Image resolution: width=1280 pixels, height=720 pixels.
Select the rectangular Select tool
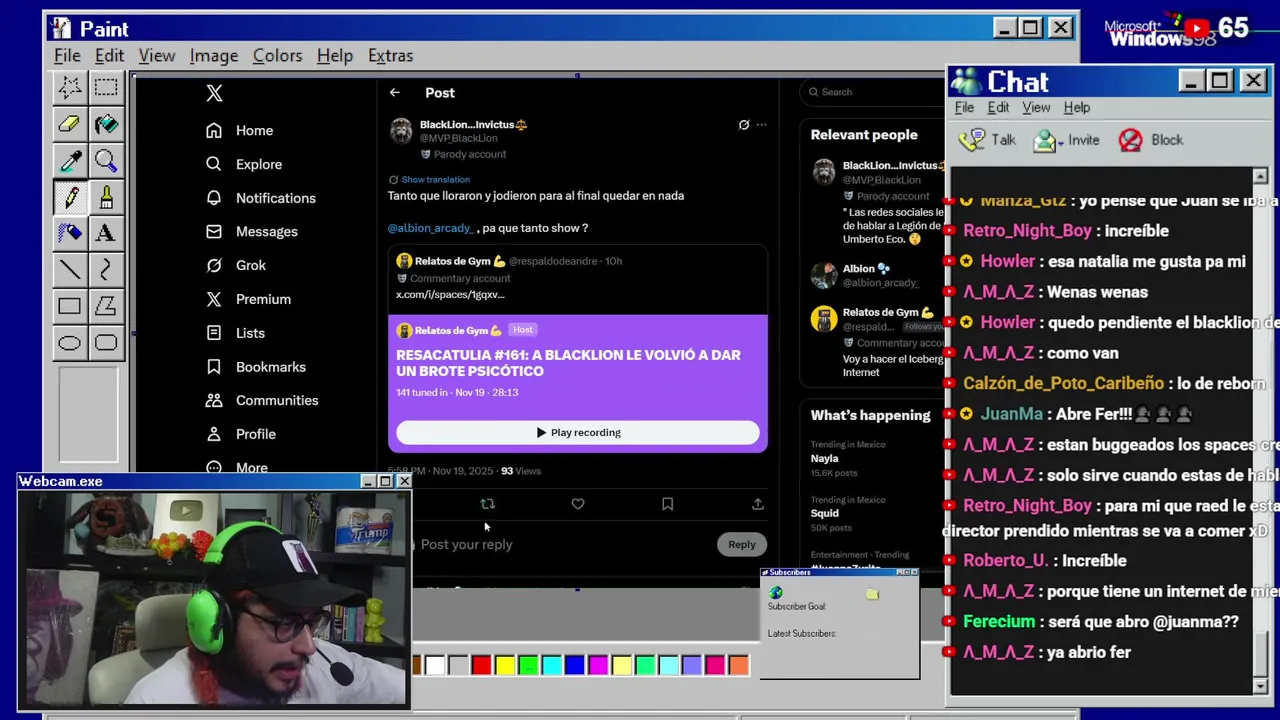click(106, 88)
